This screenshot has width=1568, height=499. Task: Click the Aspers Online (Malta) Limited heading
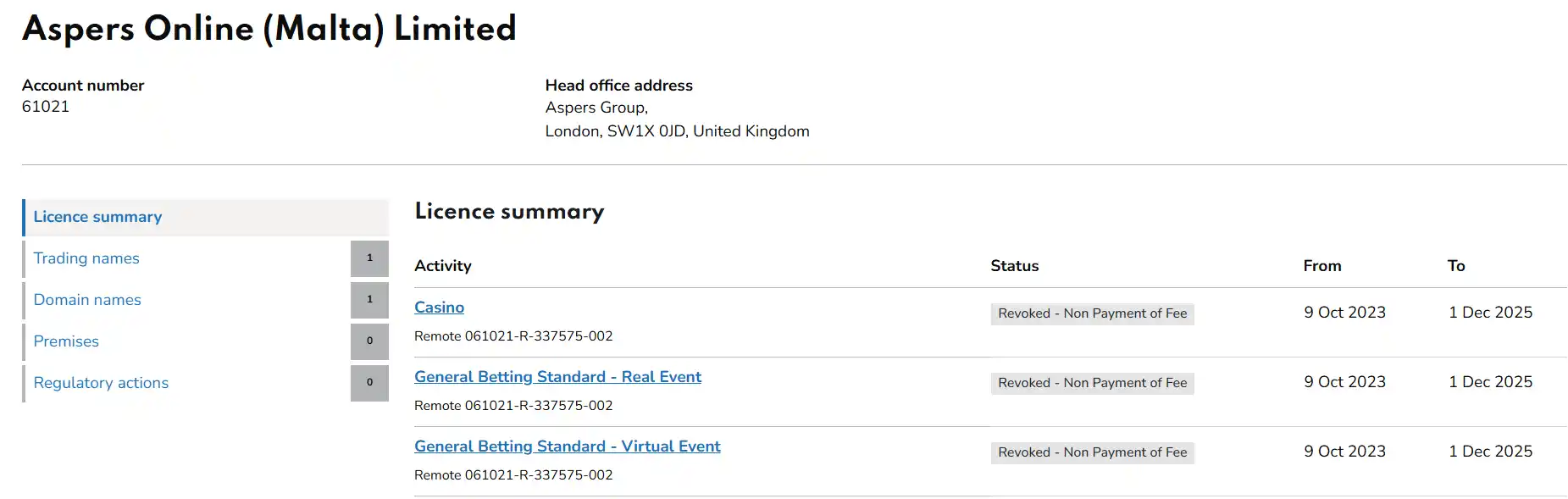pos(269,29)
